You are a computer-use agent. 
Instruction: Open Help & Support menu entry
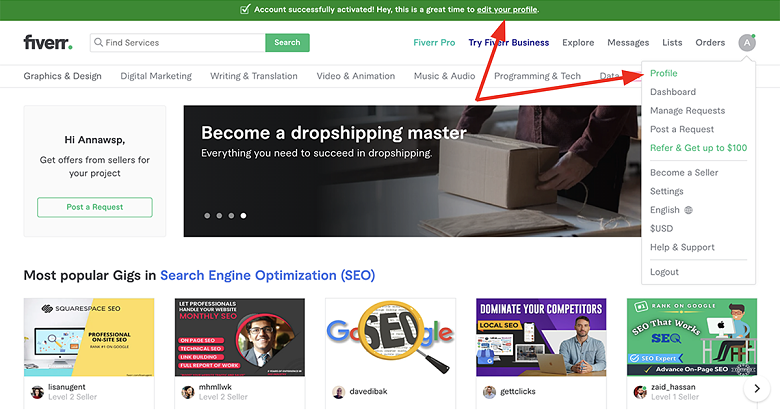pos(682,247)
